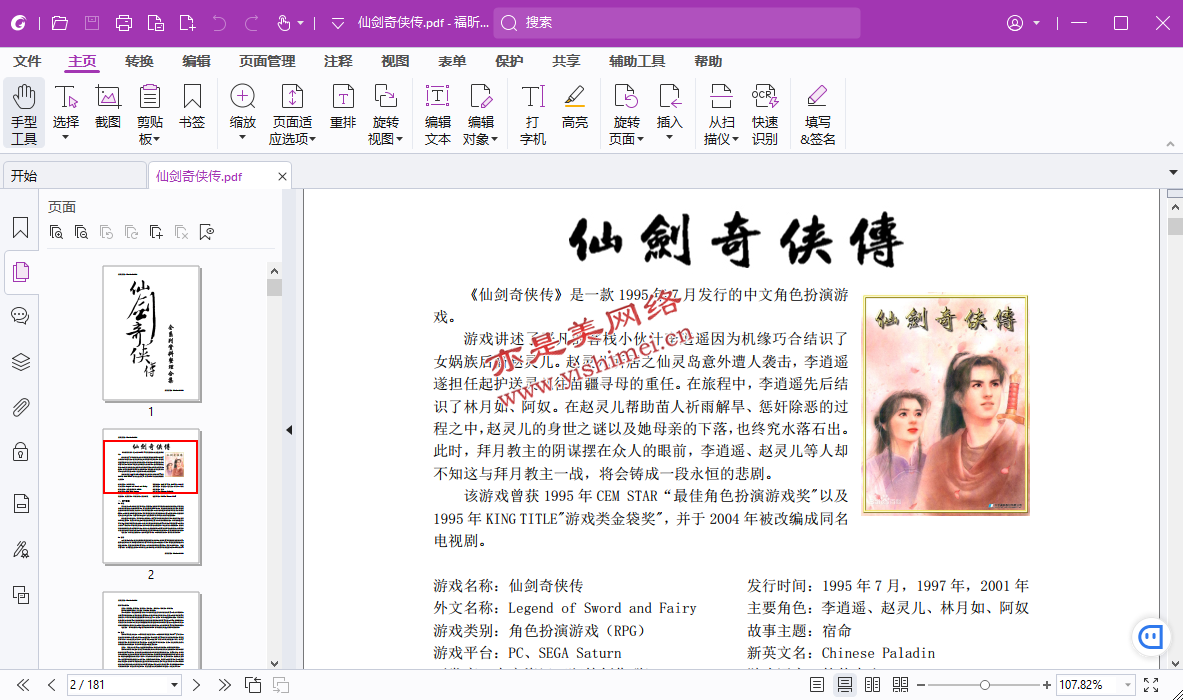Go to the next page
The height and width of the screenshot is (700, 1183).
[196, 685]
